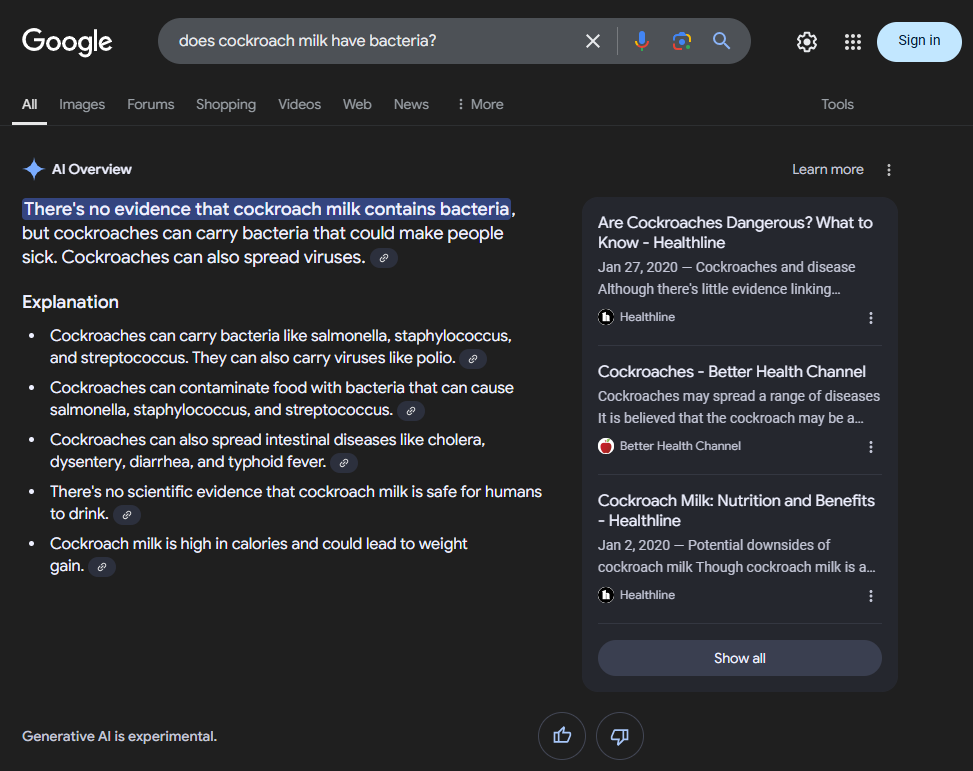Switch to the Forums tab
This screenshot has height=771, width=973.
pos(151,104)
